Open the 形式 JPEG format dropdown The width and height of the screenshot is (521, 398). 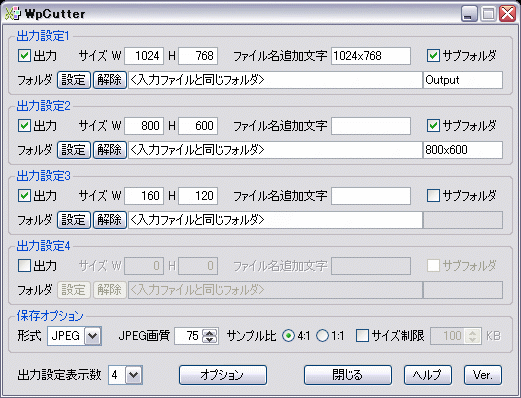[92, 336]
